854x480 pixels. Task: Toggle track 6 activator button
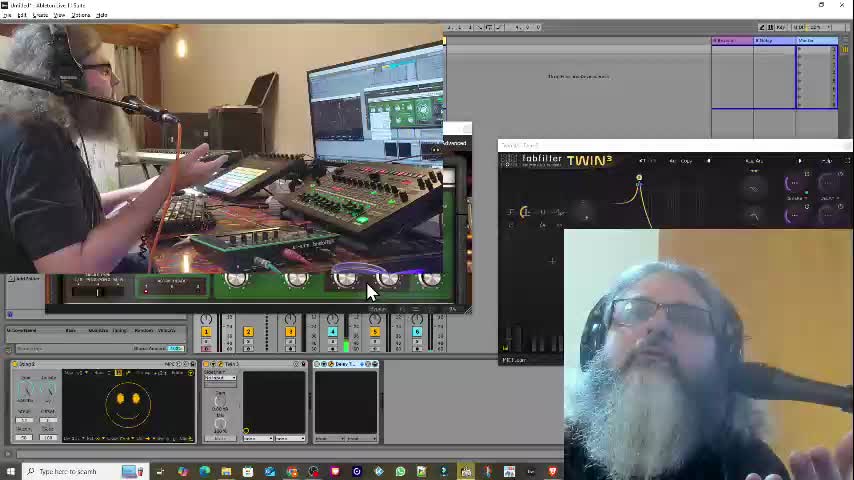coord(417,332)
